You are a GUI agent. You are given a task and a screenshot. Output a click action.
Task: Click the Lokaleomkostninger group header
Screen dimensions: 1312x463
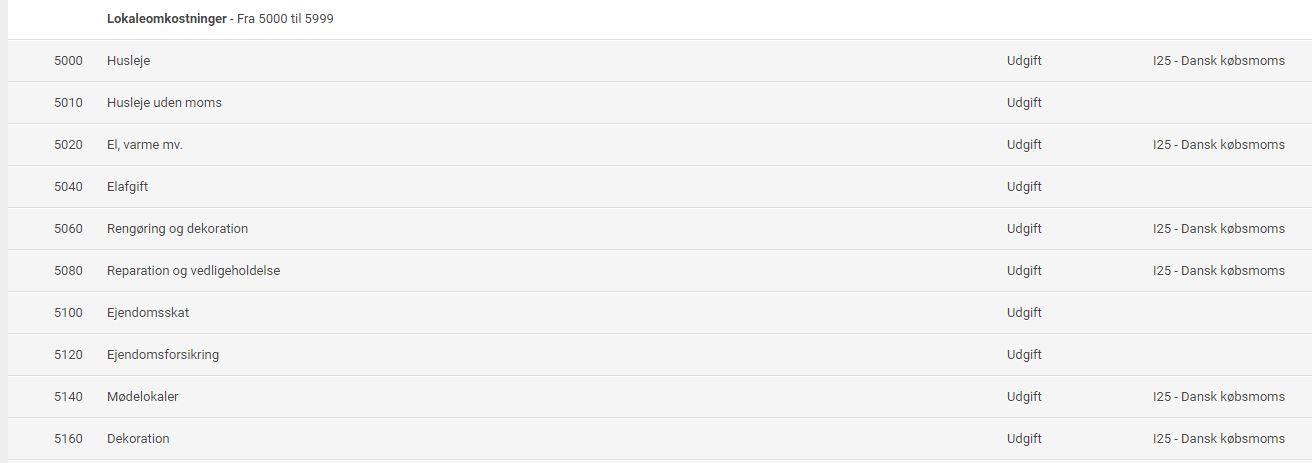point(167,19)
